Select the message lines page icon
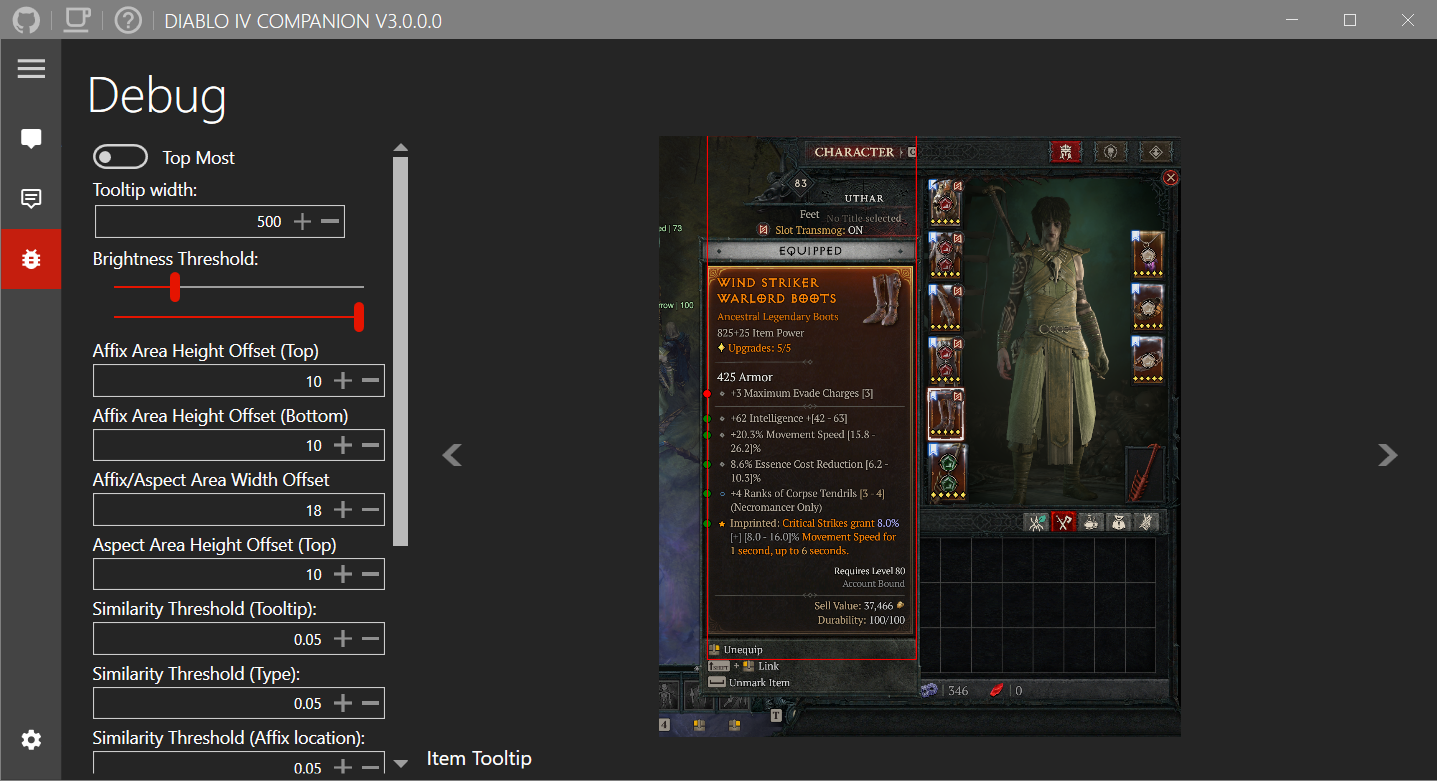1437x781 pixels. [31, 199]
